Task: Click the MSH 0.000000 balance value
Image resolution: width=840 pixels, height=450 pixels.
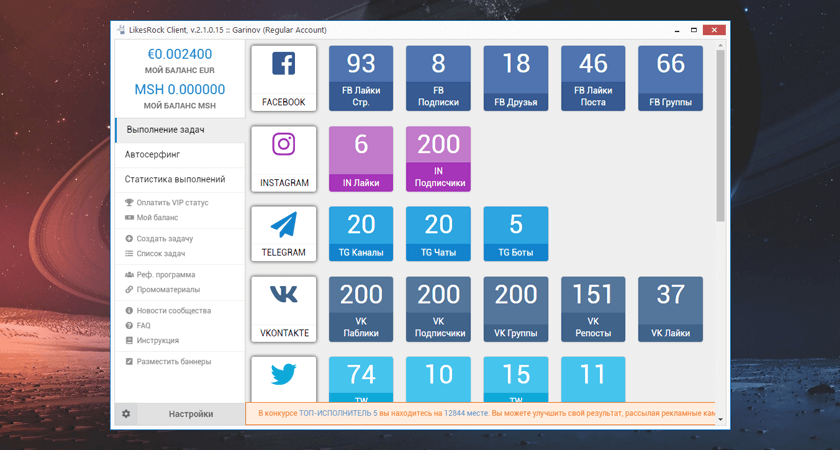Action: point(180,89)
